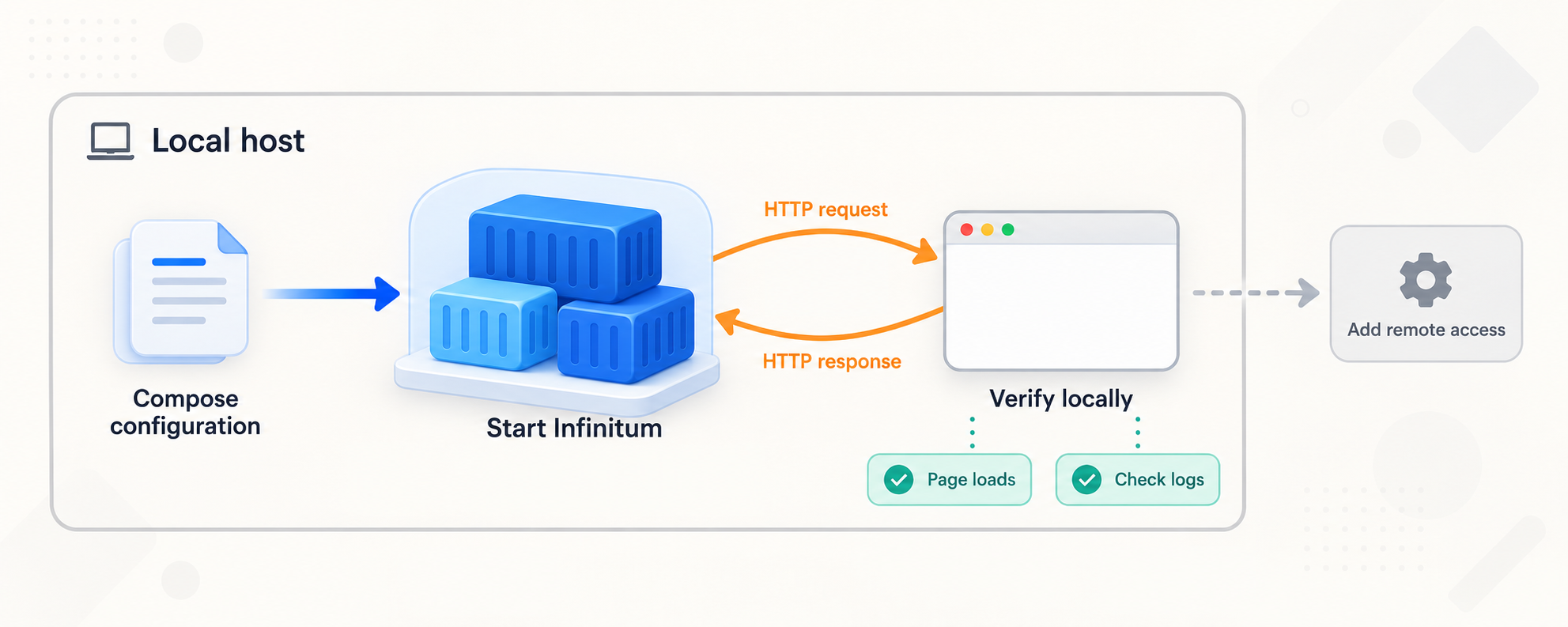Image resolution: width=1568 pixels, height=627 pixels.
Task: Click the checkmark icon in Page loads
Action: click(898, 479)
